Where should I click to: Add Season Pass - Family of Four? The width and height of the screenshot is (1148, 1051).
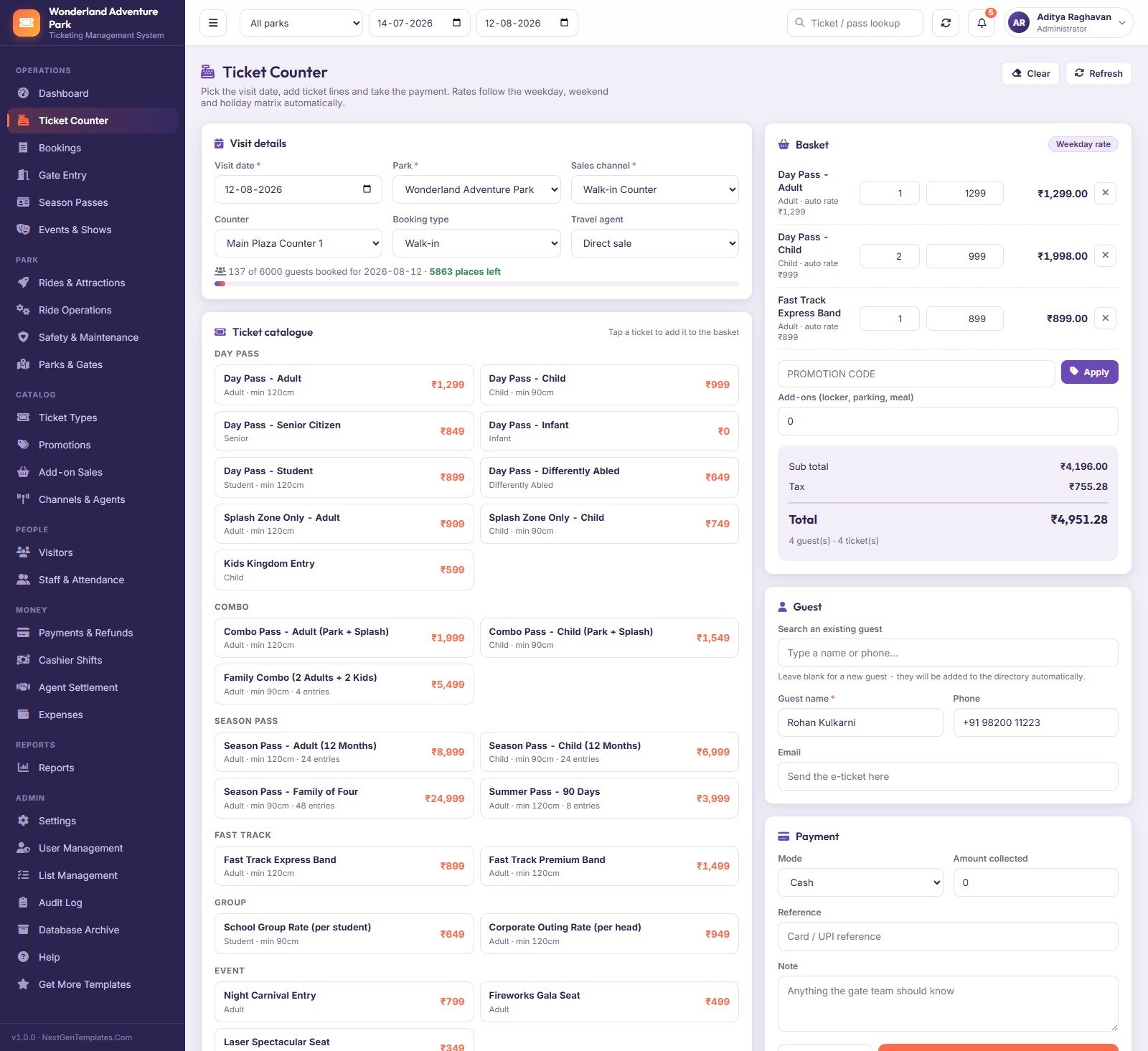(x=344, y=798)
